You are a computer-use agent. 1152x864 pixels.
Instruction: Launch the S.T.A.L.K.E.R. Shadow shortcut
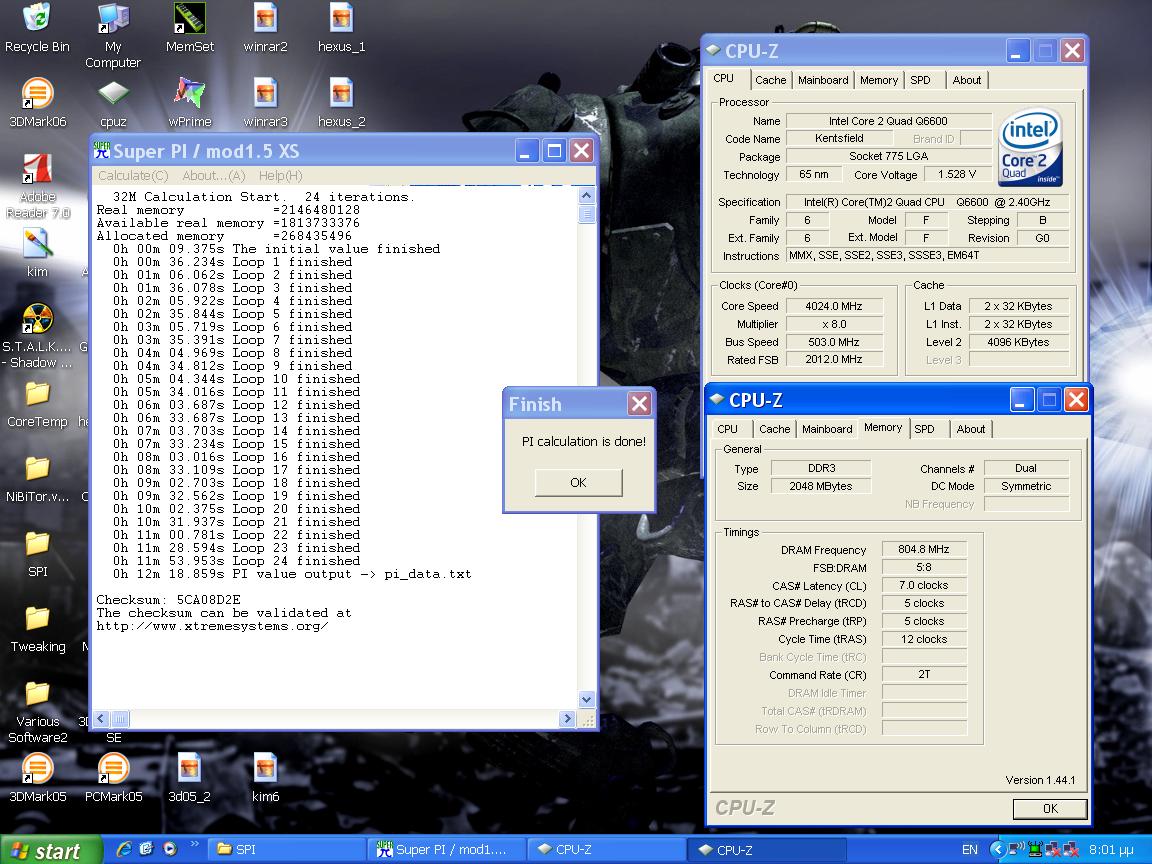37,336
